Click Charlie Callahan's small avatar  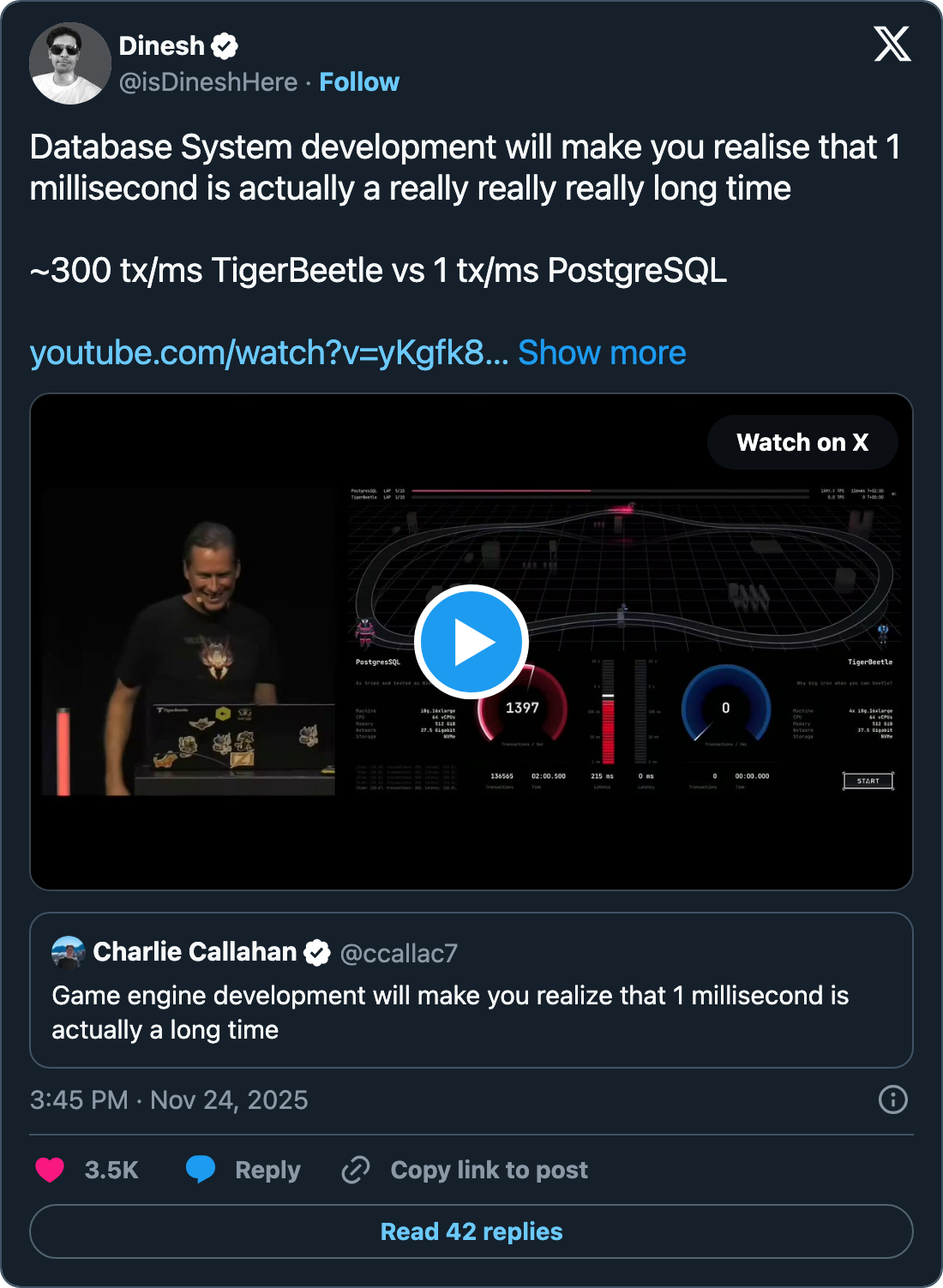(69, 952)
